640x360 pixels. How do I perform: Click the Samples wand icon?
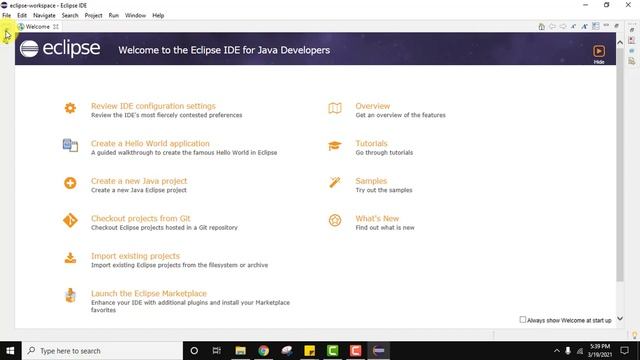(335, 182)
